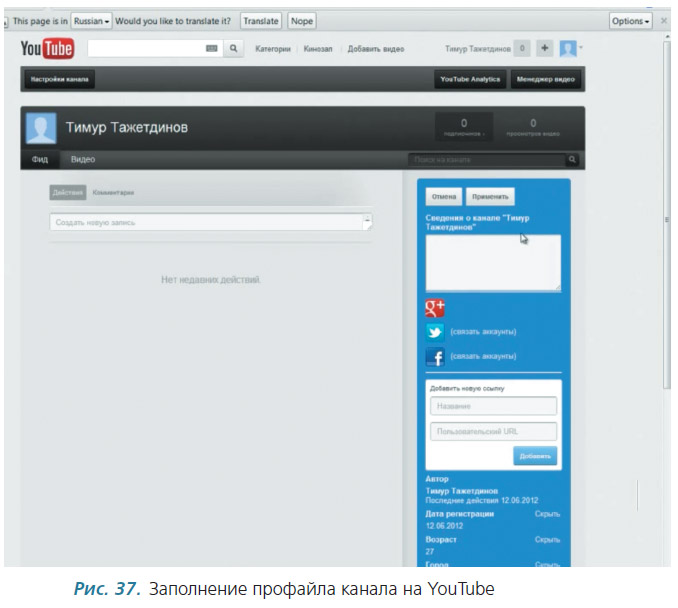
Task: Click the Пользовательский URL field
Action: [x=493, y=432]
